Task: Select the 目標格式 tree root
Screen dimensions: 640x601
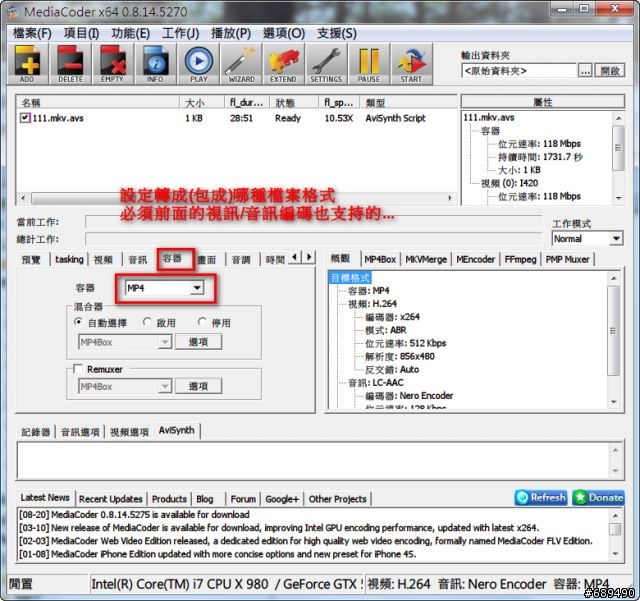Action: pos(350,278)
